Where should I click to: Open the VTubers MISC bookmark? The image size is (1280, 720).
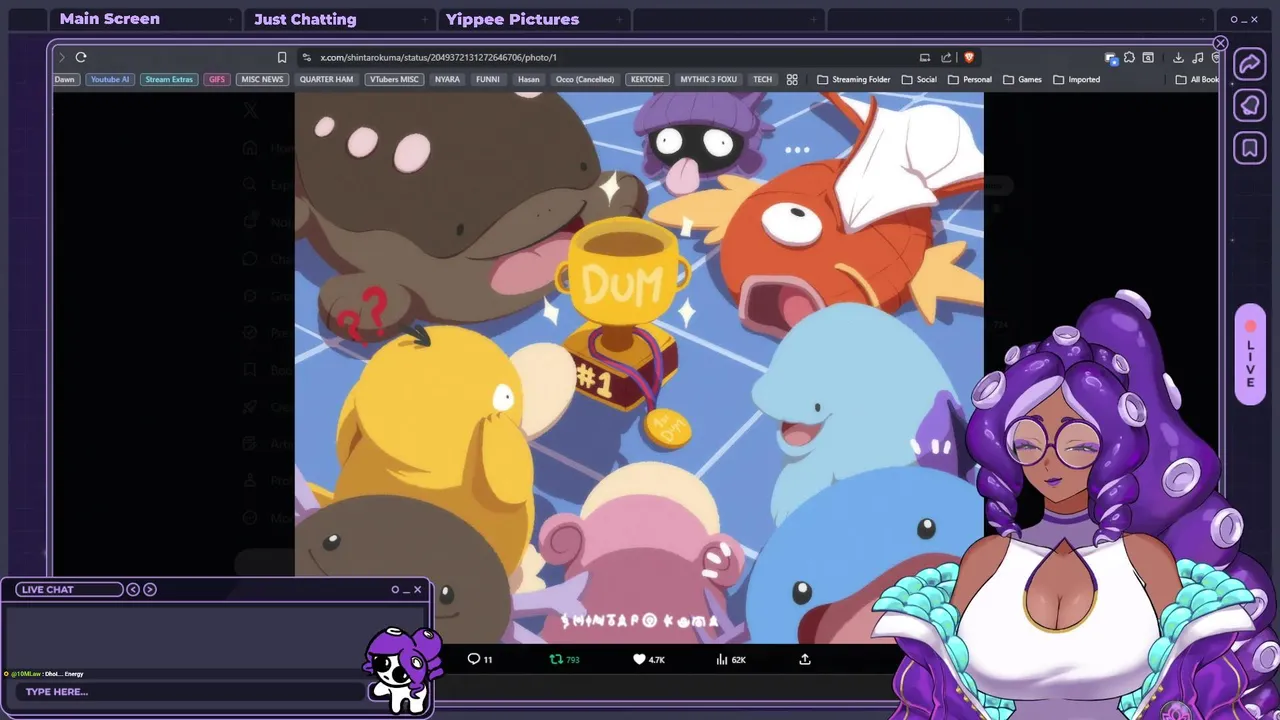pyautogui.click(x=394, y=79)
